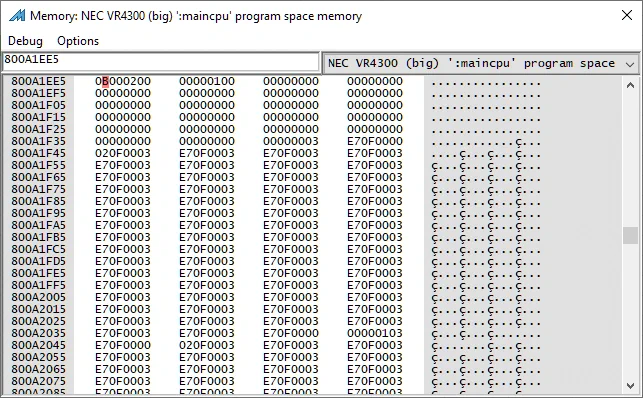
Task: Select value 00000100 in first row
Action: coord(207,81)
